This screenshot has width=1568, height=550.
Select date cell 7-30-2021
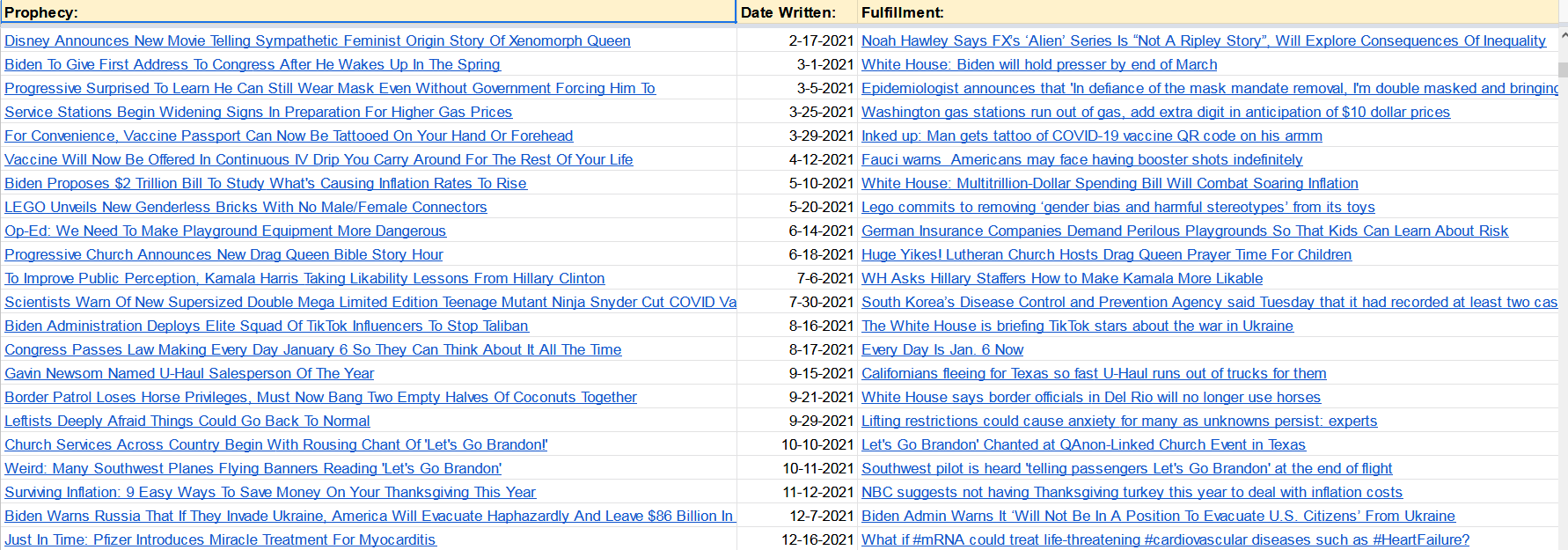coord(797,302)
